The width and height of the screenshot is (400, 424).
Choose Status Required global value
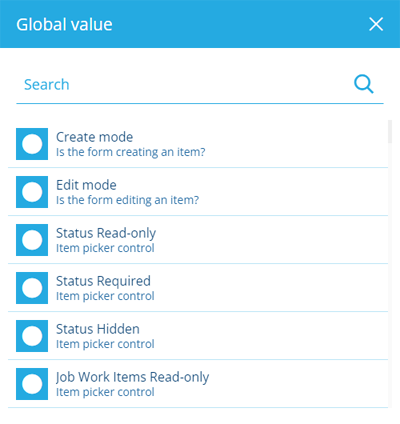point(198,288)
